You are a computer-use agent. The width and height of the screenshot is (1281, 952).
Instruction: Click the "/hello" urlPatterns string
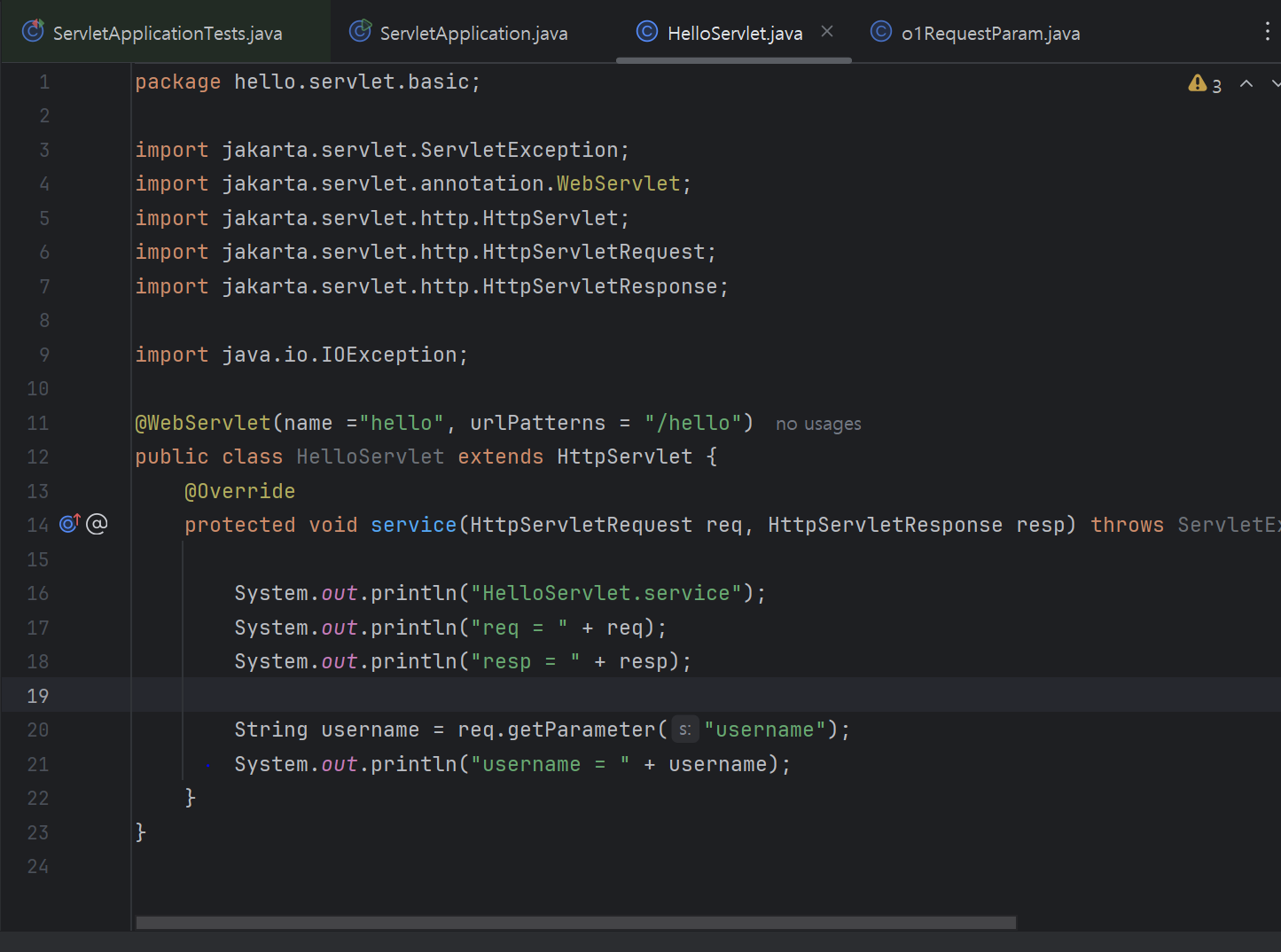692,423
